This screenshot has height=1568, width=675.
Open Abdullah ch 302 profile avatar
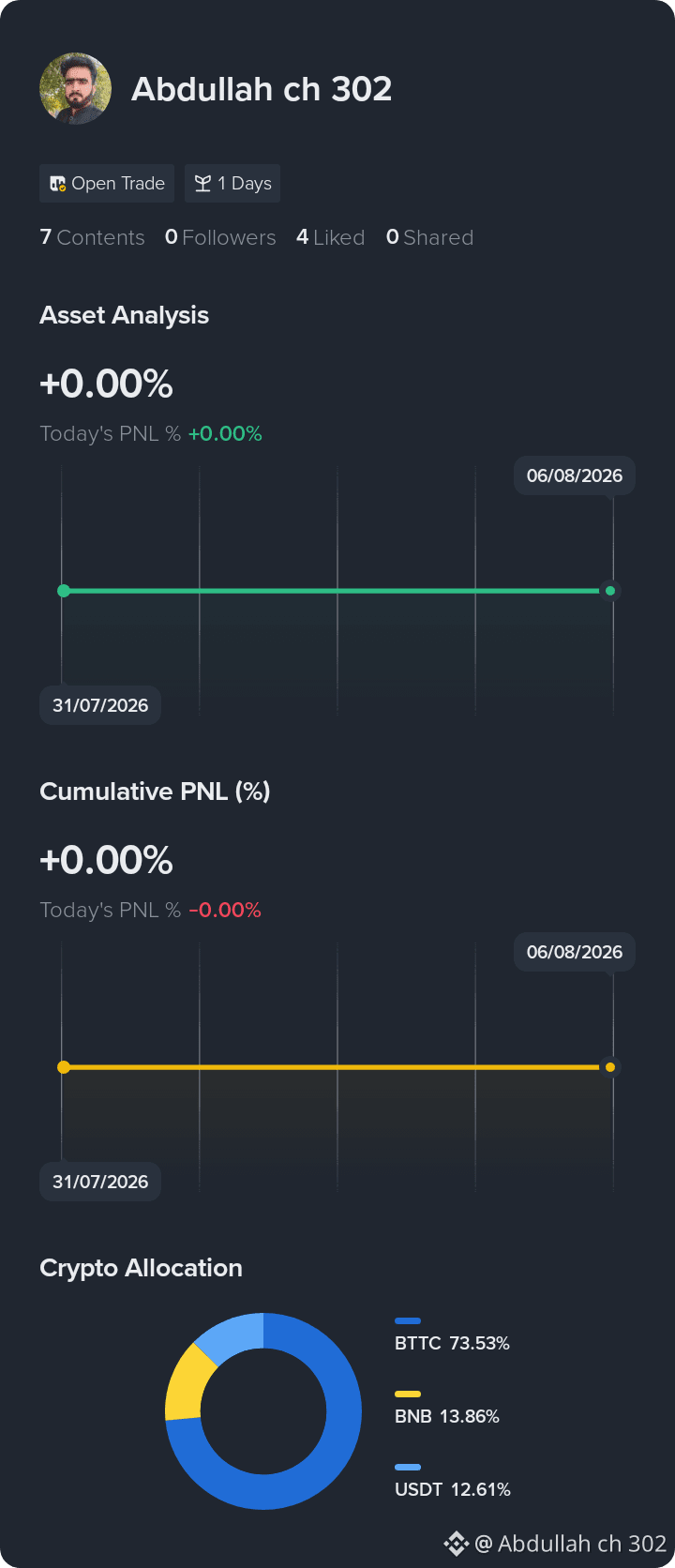[76, 89]
